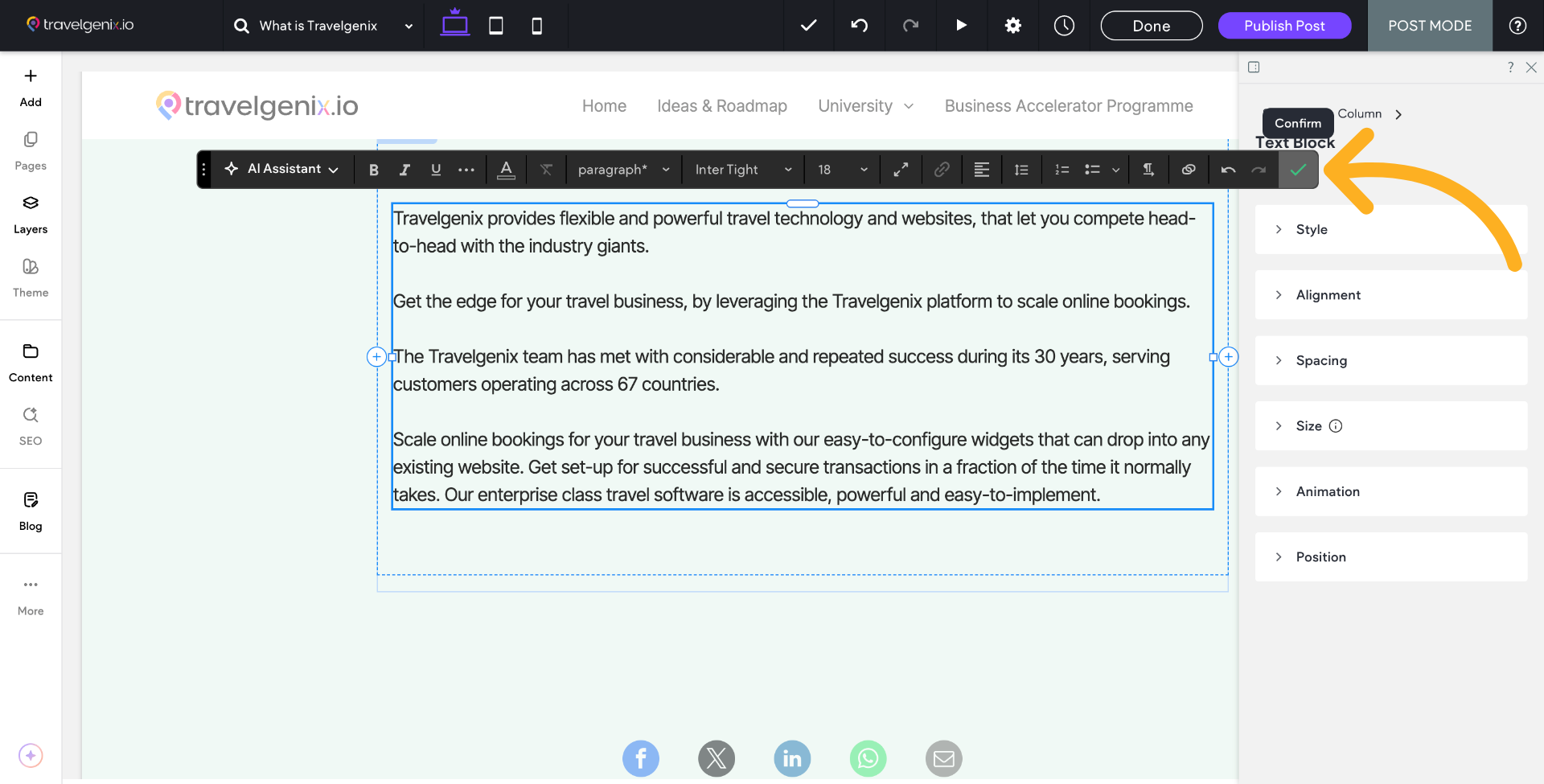1544x784 pixels.
Task: Undo the last text edit
Action: pos(1228,169)
